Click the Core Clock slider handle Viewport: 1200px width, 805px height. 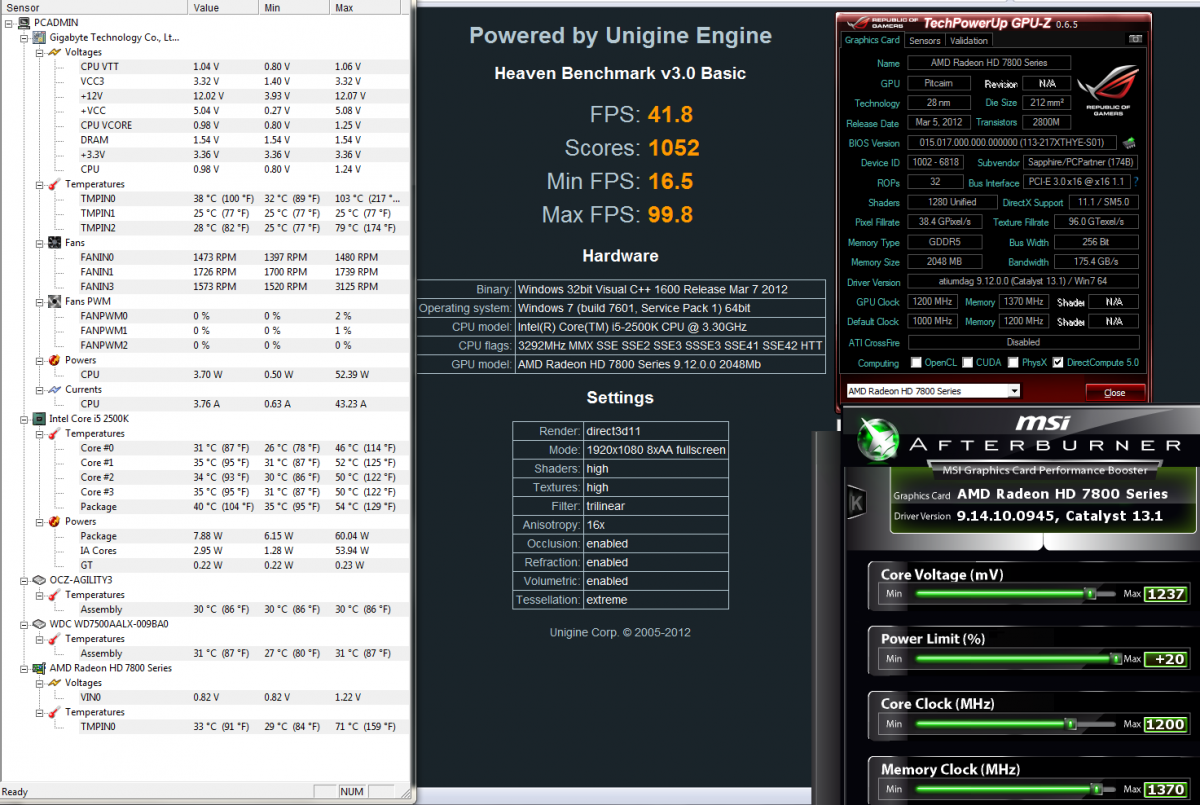[1070, 723]
